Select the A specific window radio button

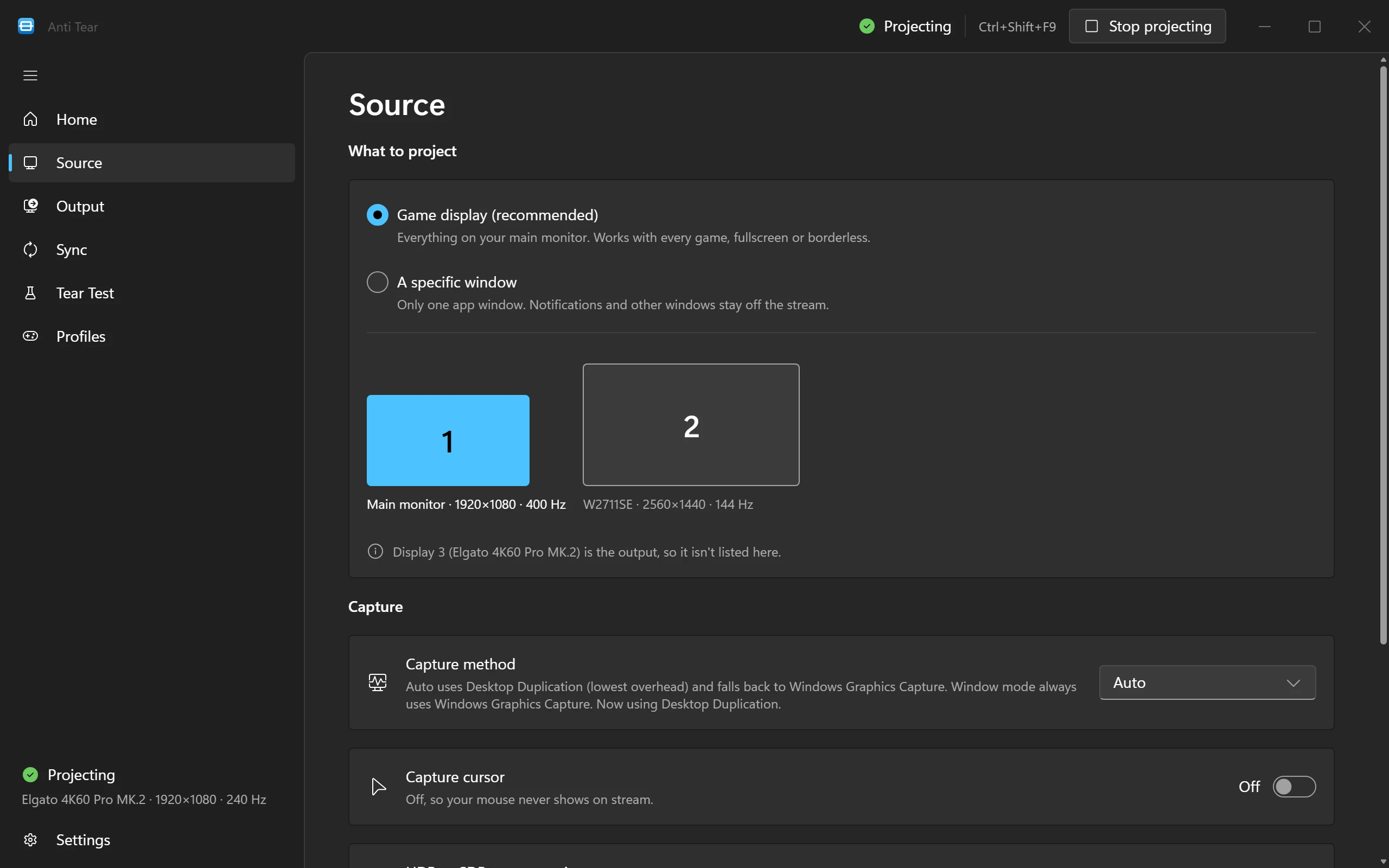(377, 282)
